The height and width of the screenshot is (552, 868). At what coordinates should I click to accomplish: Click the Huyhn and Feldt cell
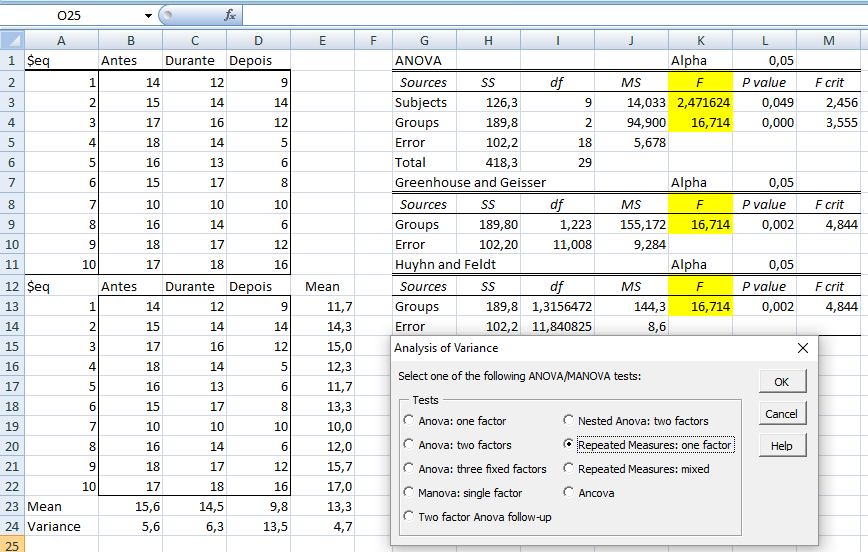(x=445, y=264)
